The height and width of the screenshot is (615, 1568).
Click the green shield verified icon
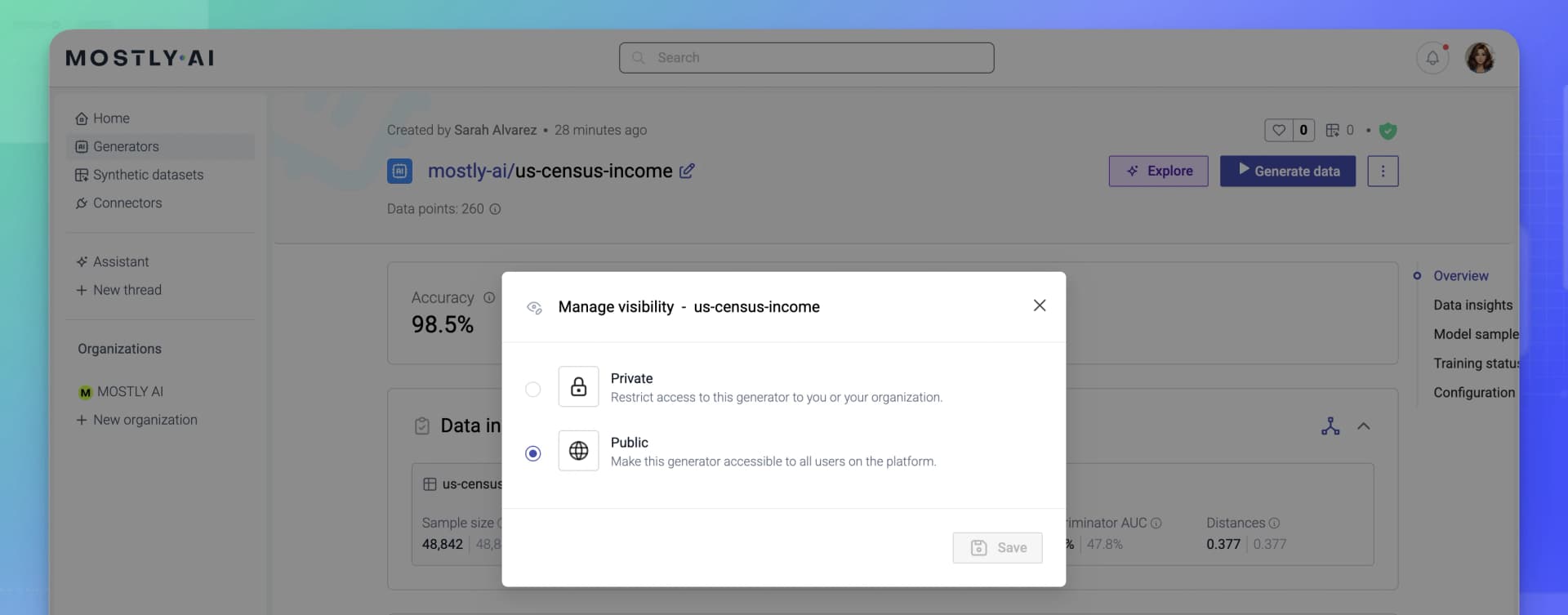1388,131
